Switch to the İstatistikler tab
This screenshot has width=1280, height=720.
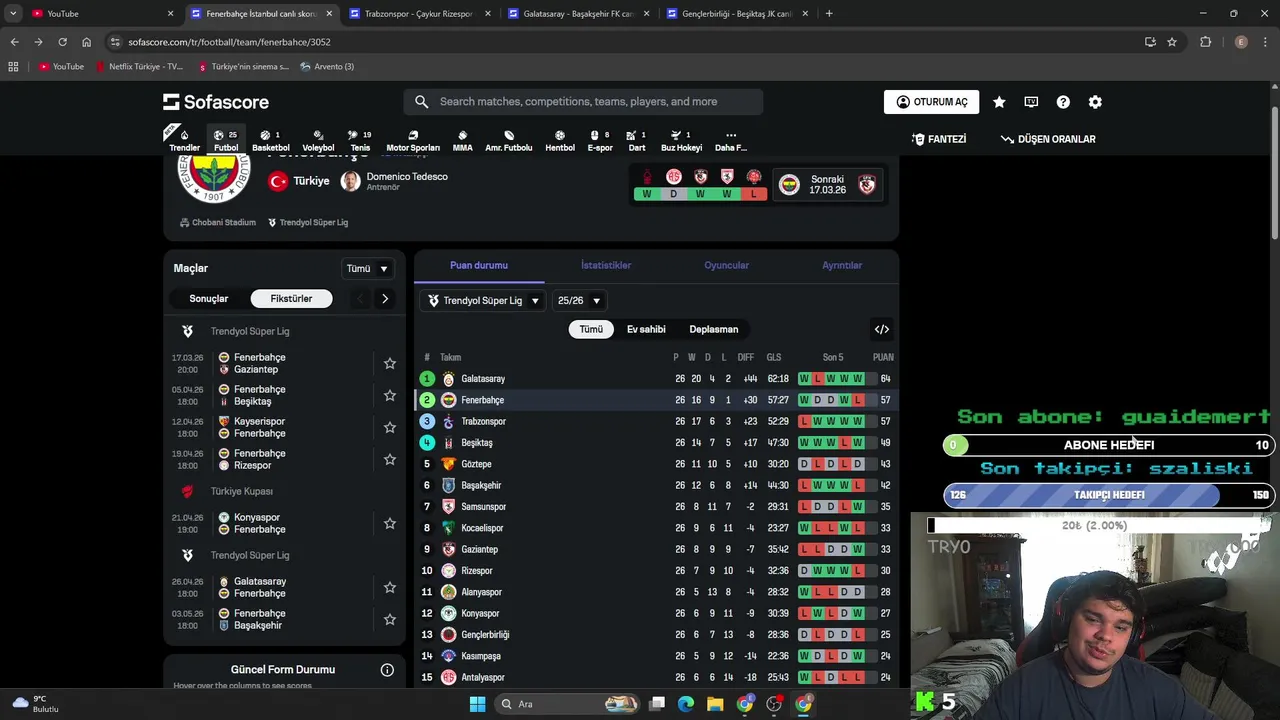(x=606, y=265)
